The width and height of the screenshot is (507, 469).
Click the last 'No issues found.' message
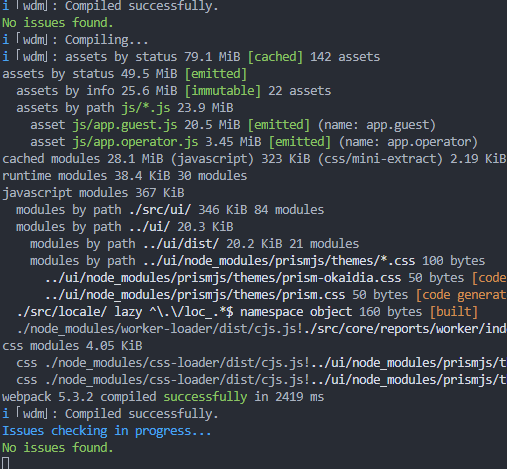[x=58, y=448]
